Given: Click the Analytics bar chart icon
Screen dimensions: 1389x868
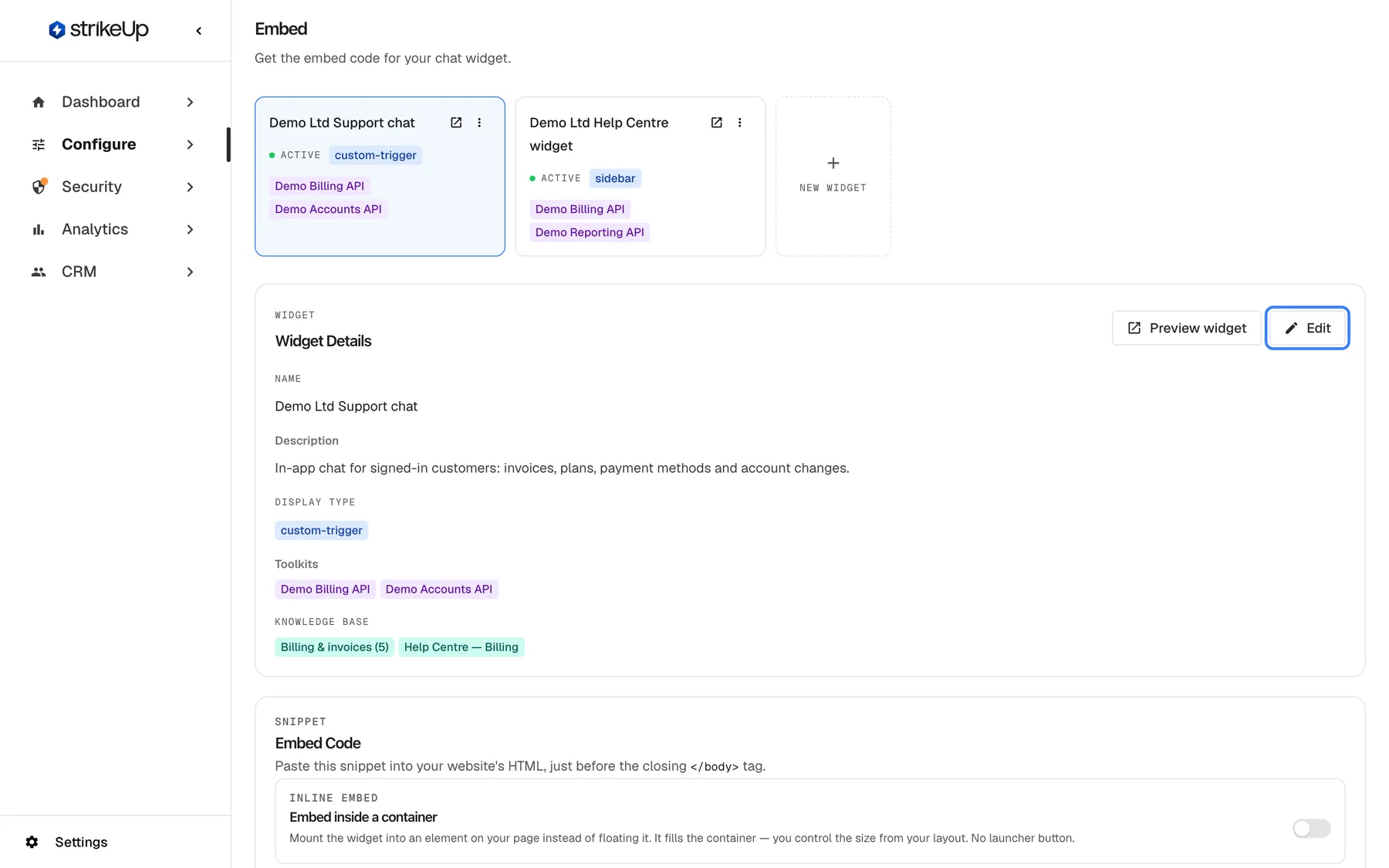Looking at the screenshot, I should pyautogui.click(x=39, y=229).
